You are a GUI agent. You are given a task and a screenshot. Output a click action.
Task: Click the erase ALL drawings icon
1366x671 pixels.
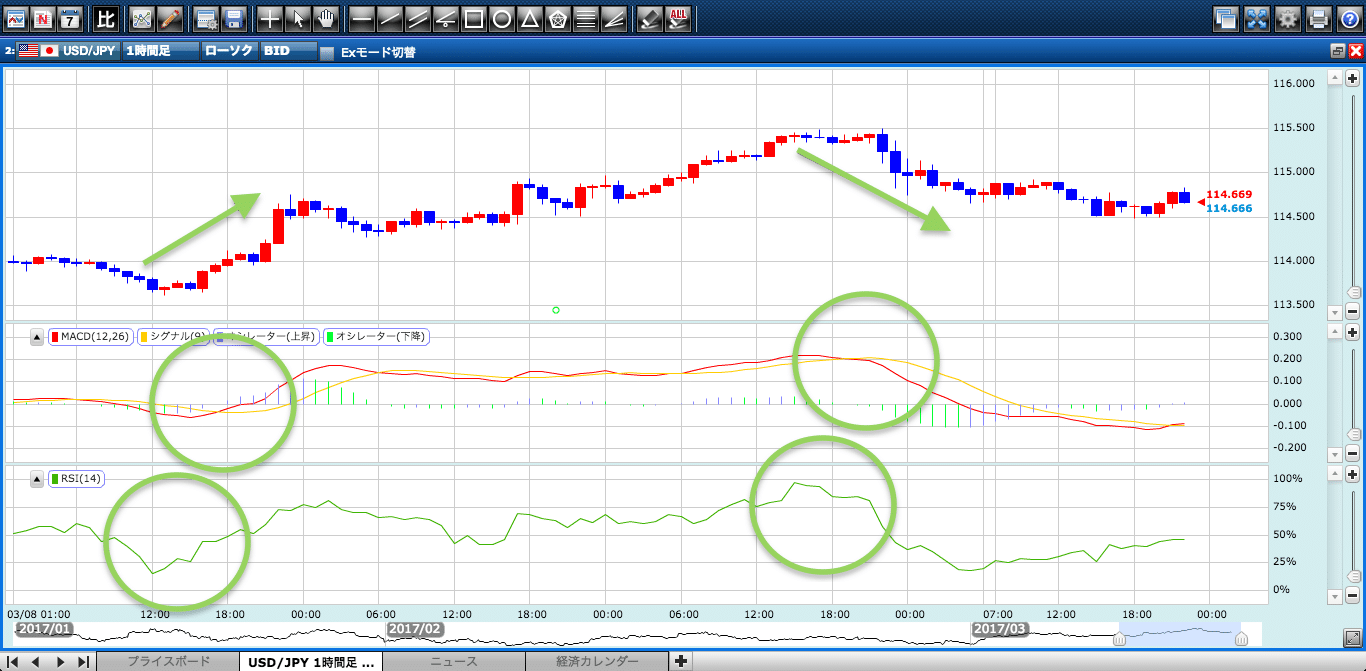[x=678, y=18]
